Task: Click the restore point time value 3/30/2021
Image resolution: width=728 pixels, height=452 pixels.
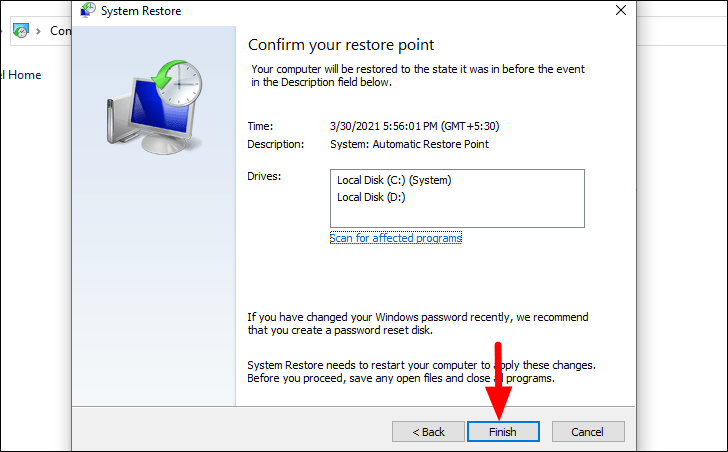Action: click(x=414, y=126)
